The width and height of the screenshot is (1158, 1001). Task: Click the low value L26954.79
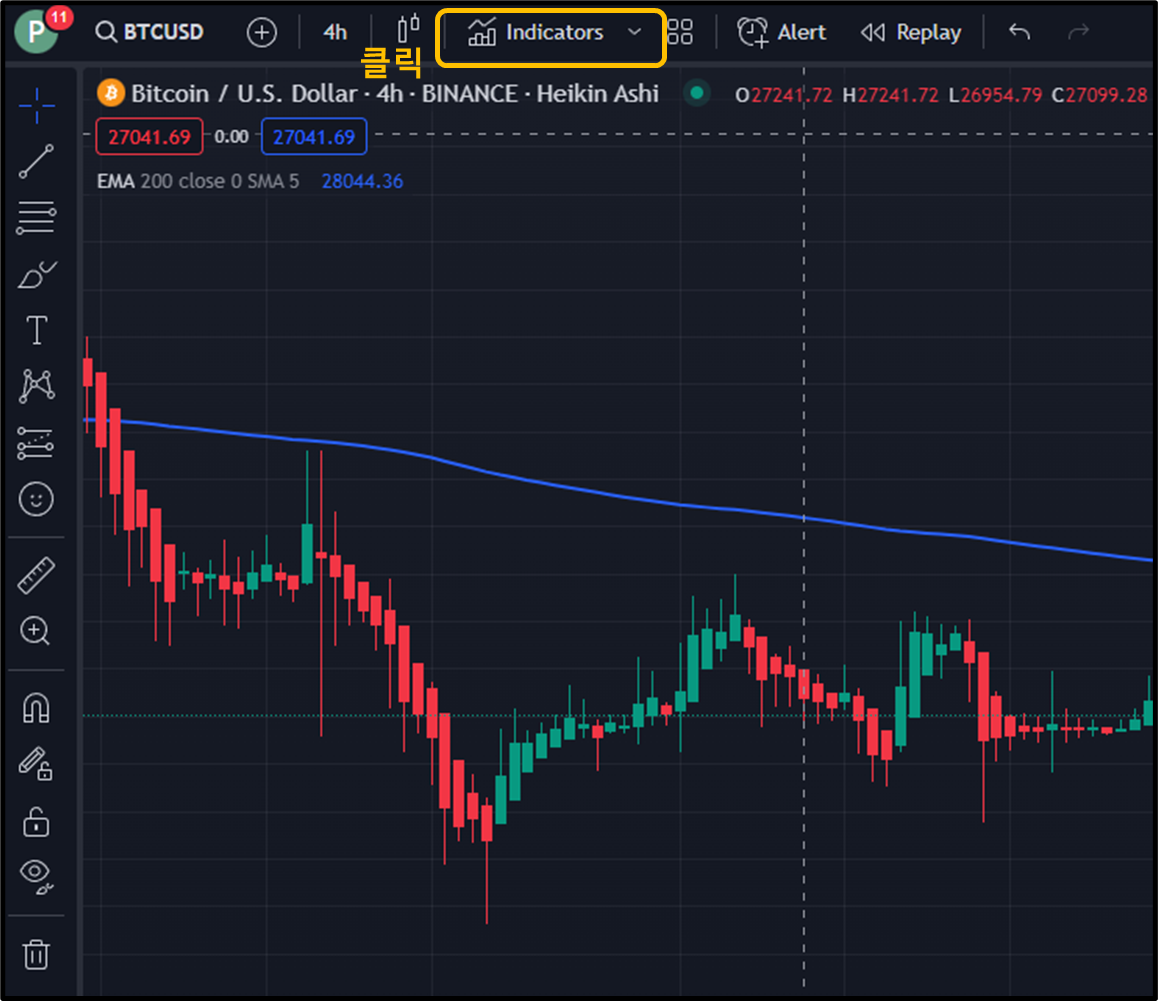pyautogui.click(x=995, y=95)
